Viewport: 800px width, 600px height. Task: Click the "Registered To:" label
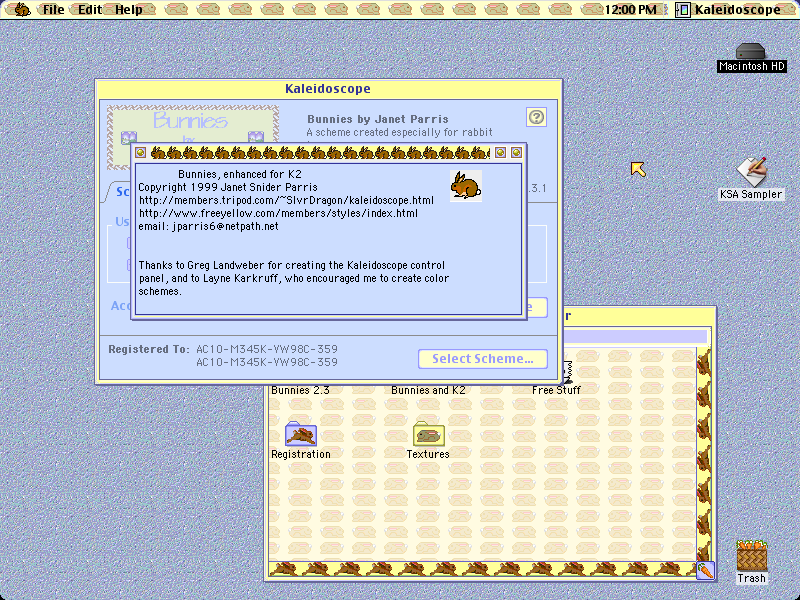click(148, 349)
